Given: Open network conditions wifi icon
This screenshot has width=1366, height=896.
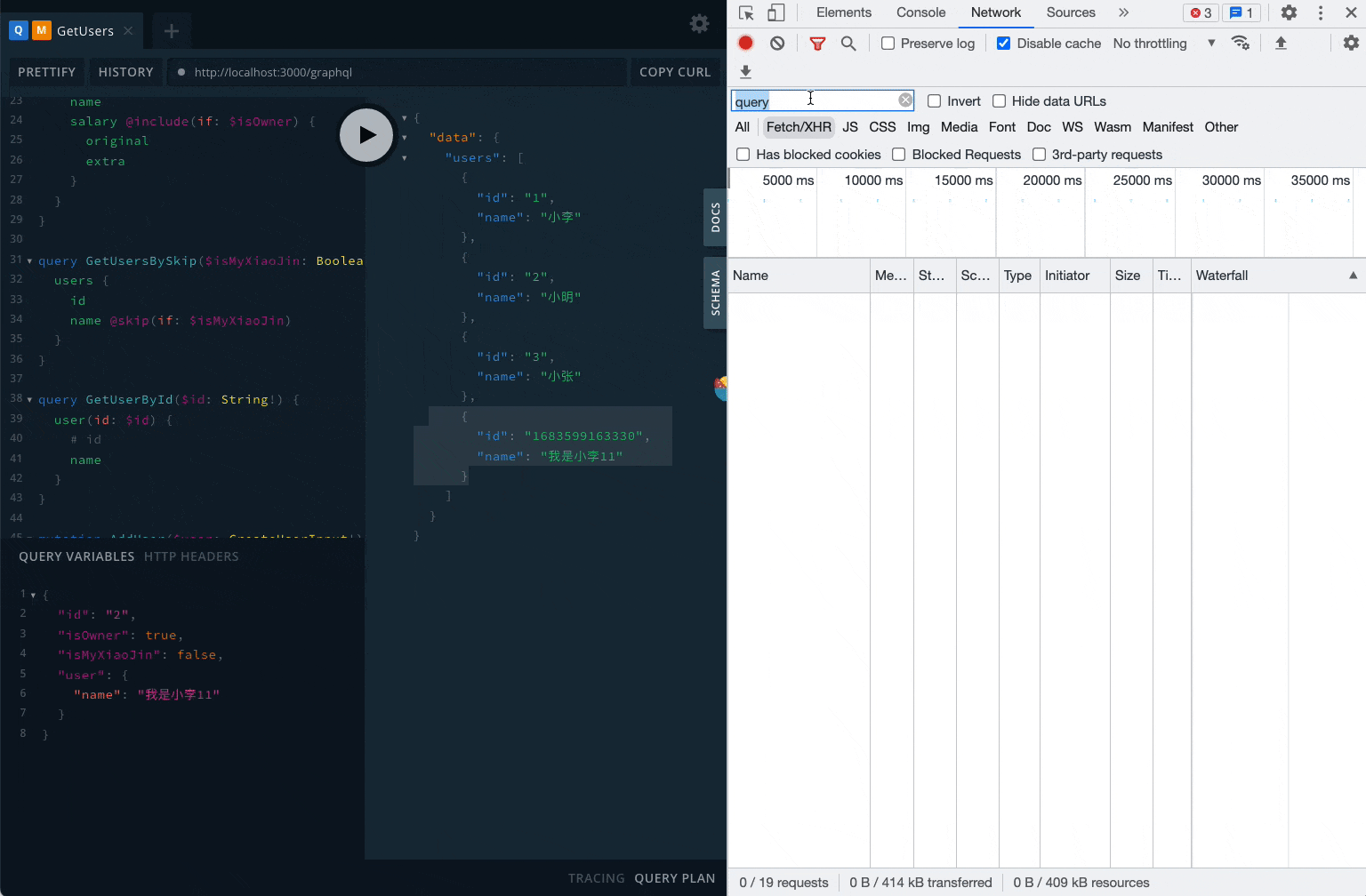Looking at the screenshot, I should (x=1240, y=43).
